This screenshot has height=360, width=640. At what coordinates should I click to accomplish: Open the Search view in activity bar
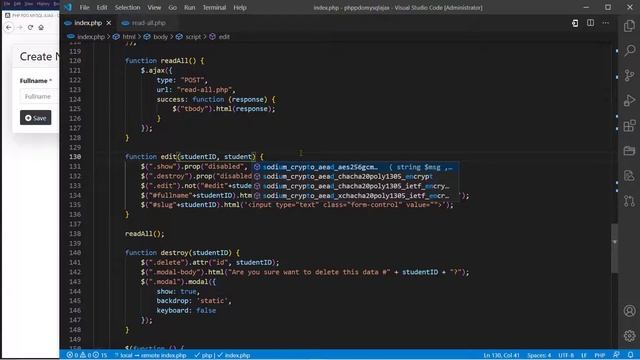(x=629, y=51)
